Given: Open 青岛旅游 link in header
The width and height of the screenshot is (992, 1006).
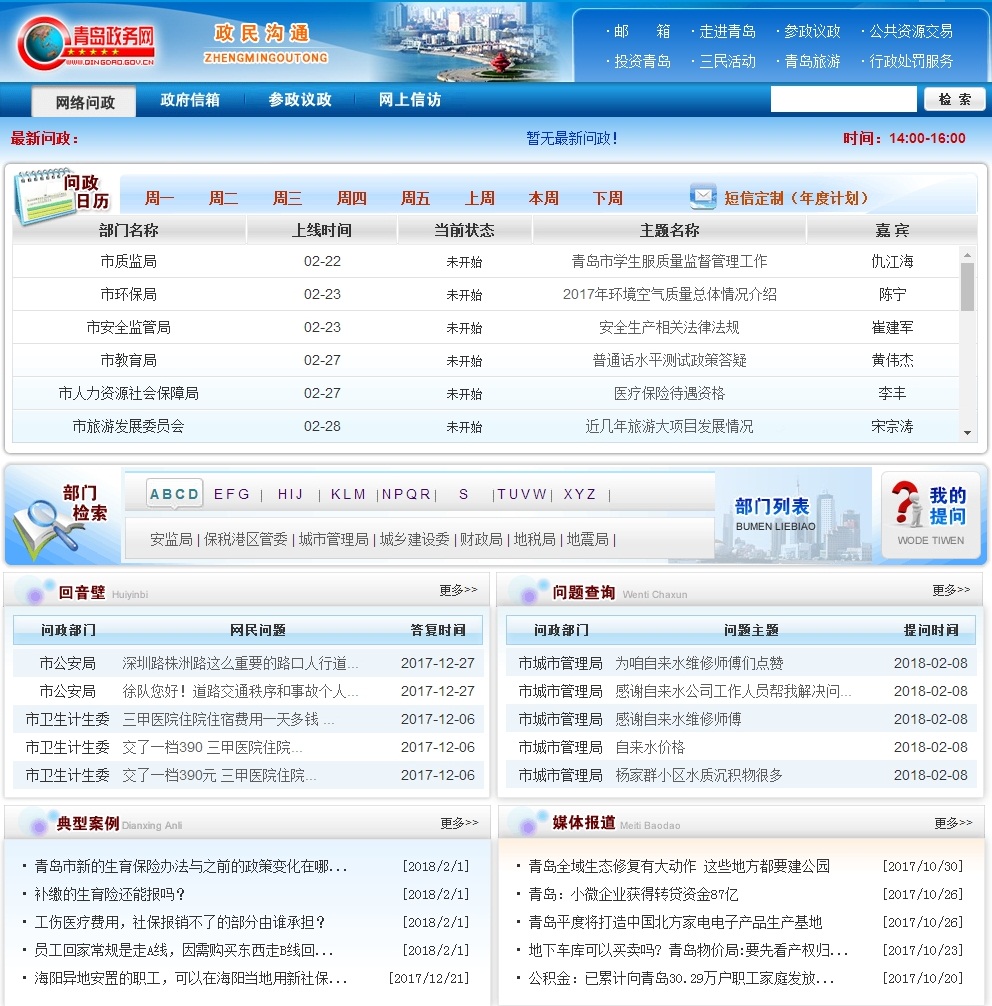Looking at the screenshot, I should pyautogui.click(x=812, y=61).
